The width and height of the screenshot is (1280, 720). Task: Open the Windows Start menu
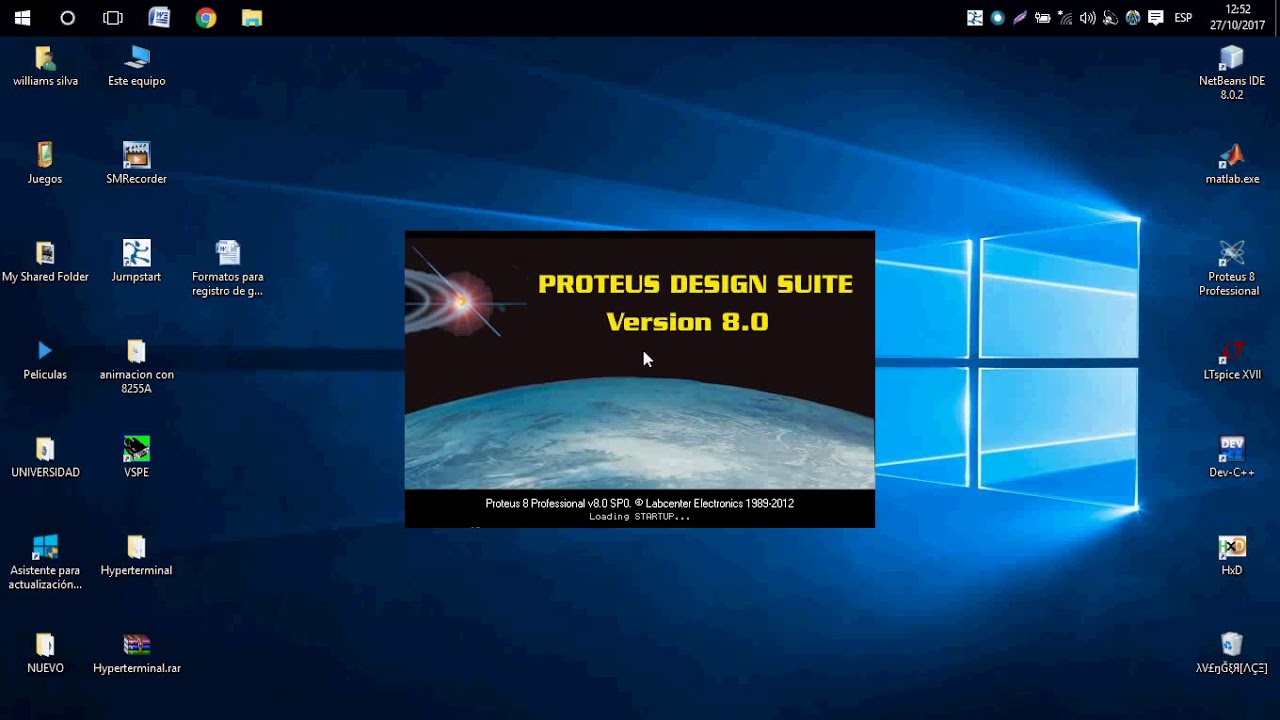tap(22, 18)
